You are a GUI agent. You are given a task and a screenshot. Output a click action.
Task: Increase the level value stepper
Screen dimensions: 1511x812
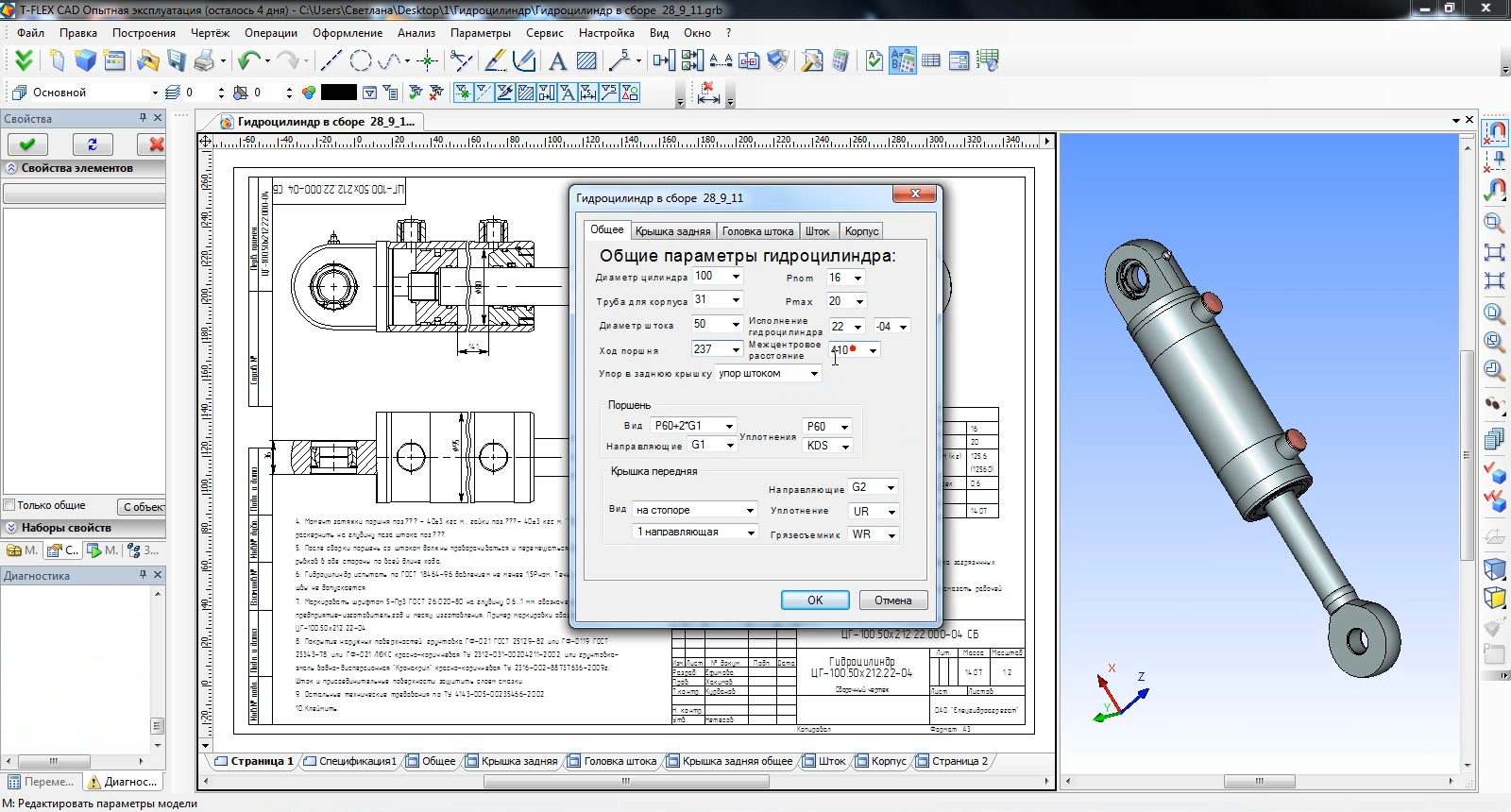tap(221, 89)
